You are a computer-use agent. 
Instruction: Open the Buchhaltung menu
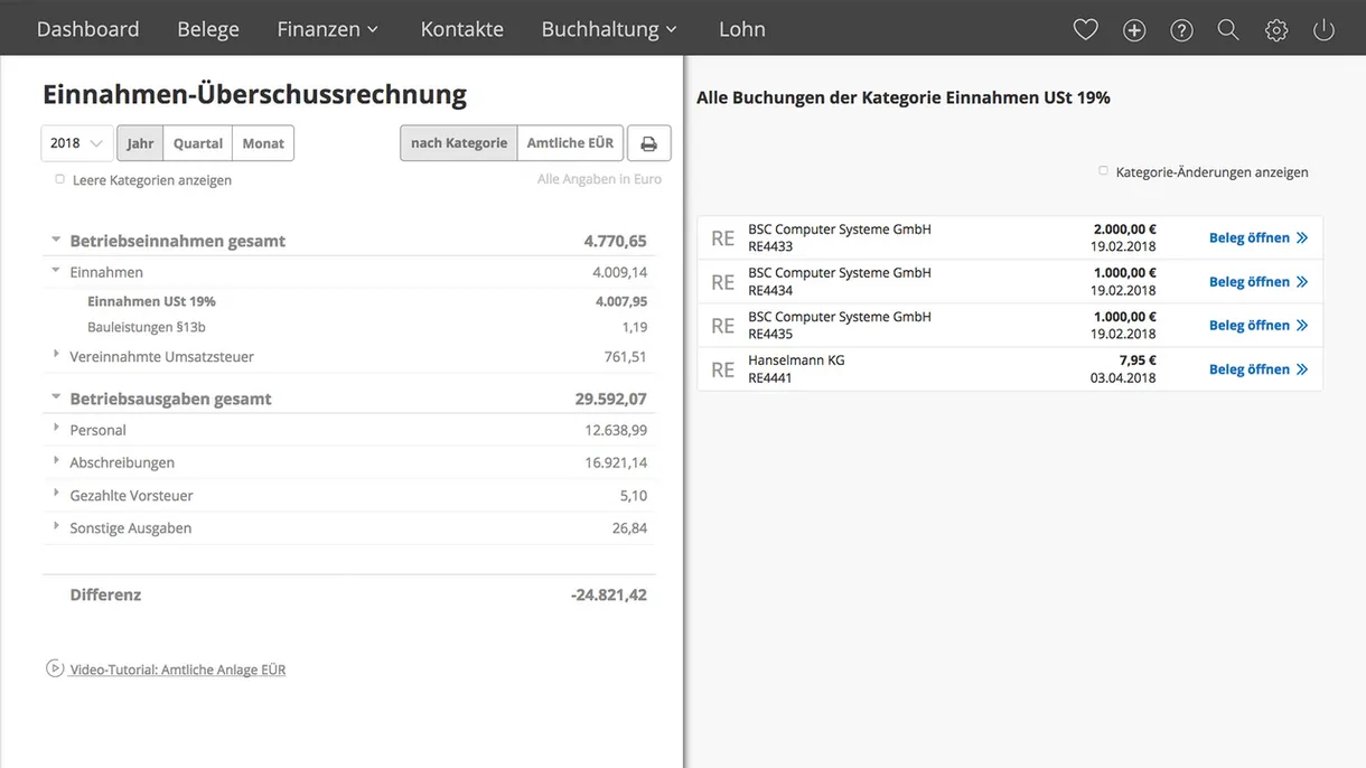(x=609, y=29)
